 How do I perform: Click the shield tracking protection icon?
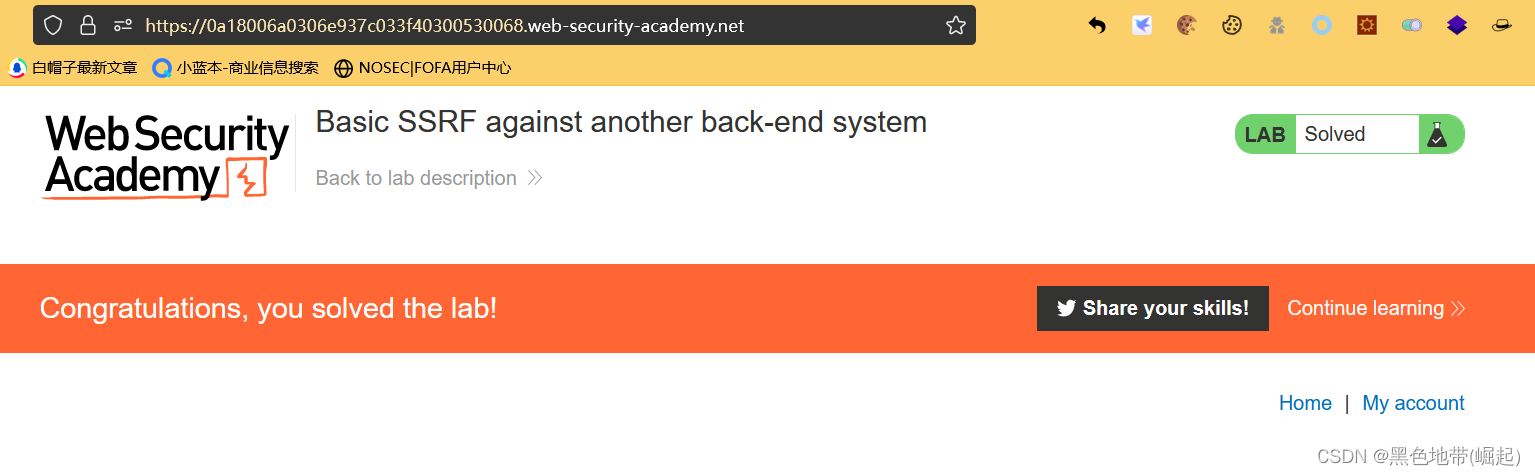[53, 25]
